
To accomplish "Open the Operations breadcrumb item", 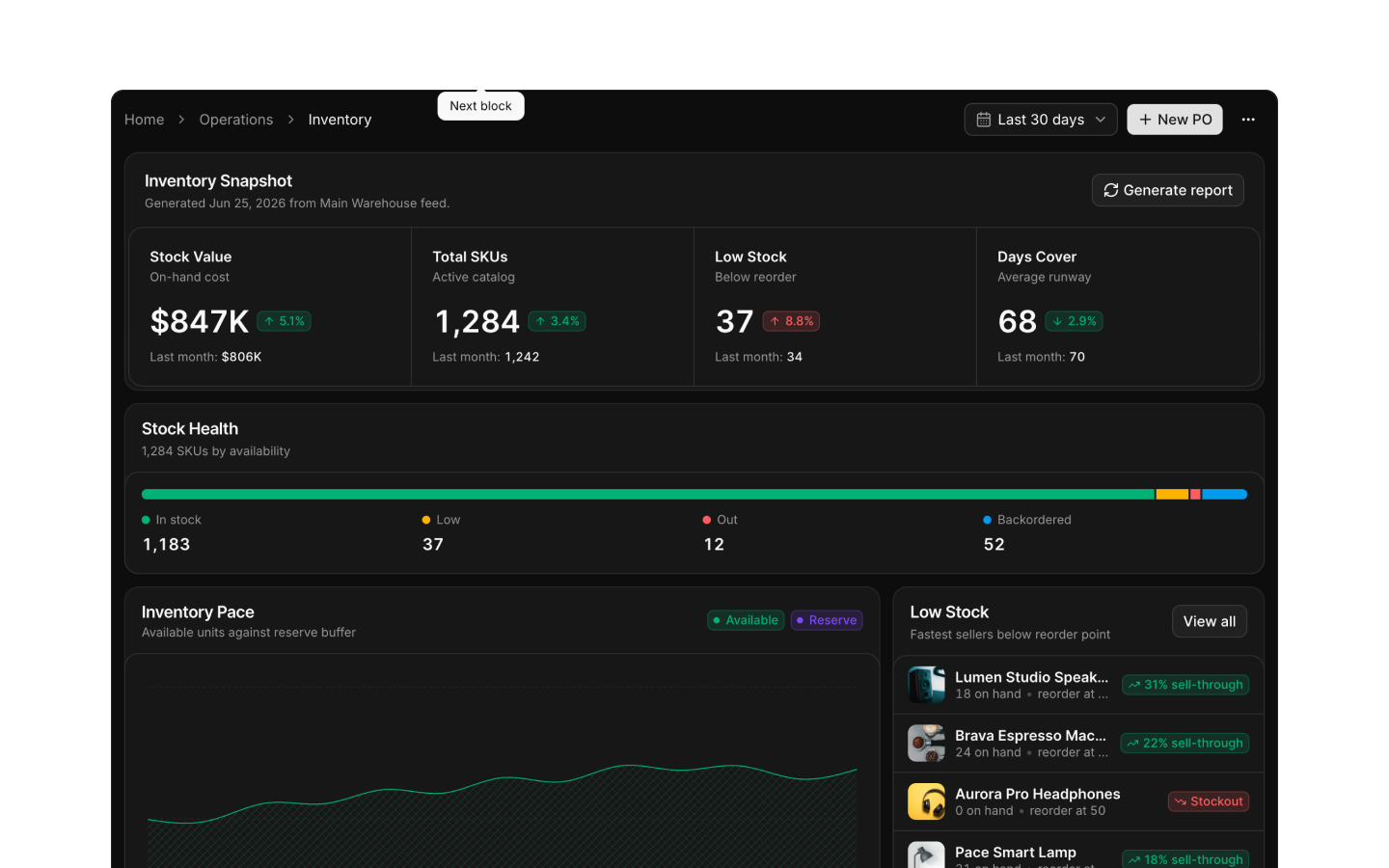I will pyautogui.click(x=236, y=120).
